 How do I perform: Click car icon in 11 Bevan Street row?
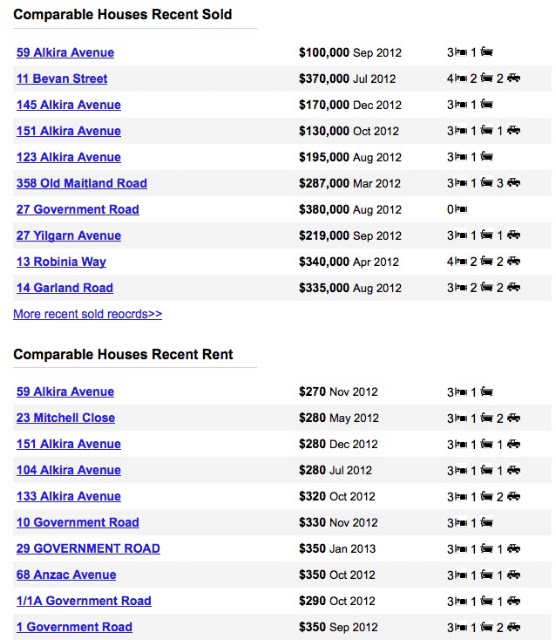pos(514,78)
